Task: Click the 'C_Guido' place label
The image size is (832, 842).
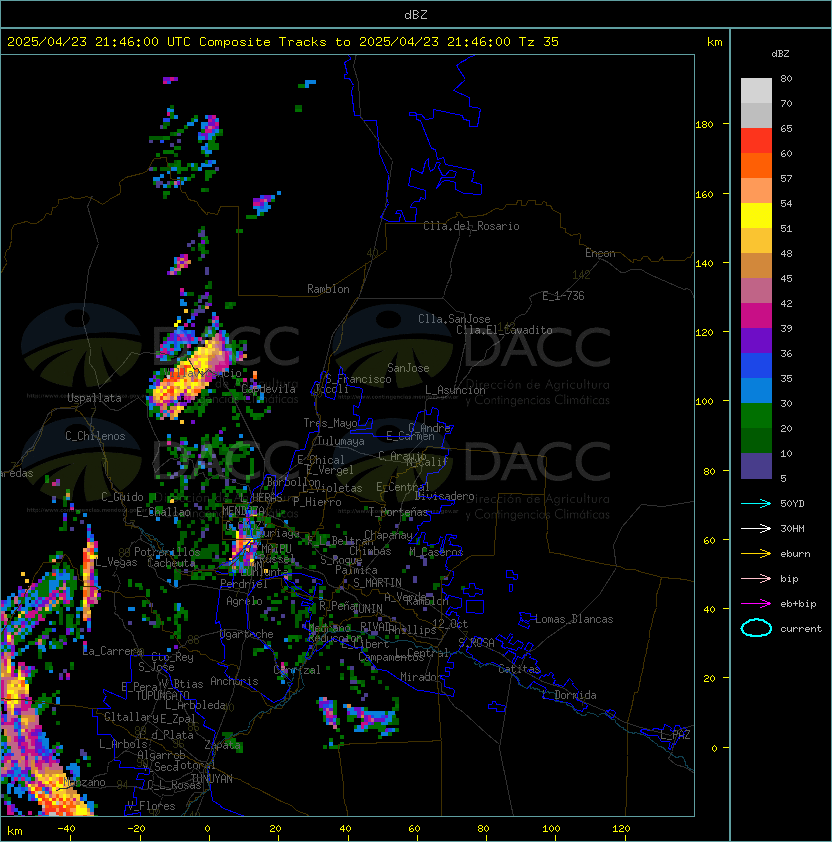Action: [x=122, y=497]
